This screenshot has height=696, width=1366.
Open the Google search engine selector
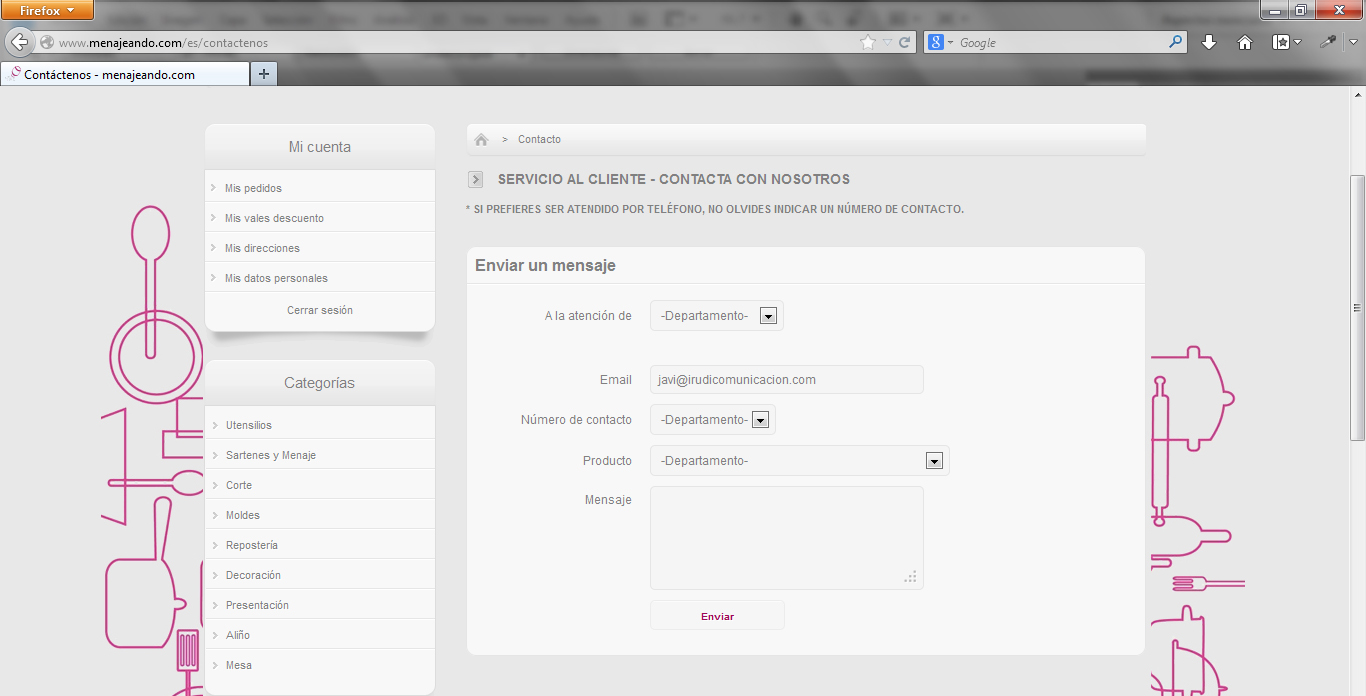tap(940, 43)
